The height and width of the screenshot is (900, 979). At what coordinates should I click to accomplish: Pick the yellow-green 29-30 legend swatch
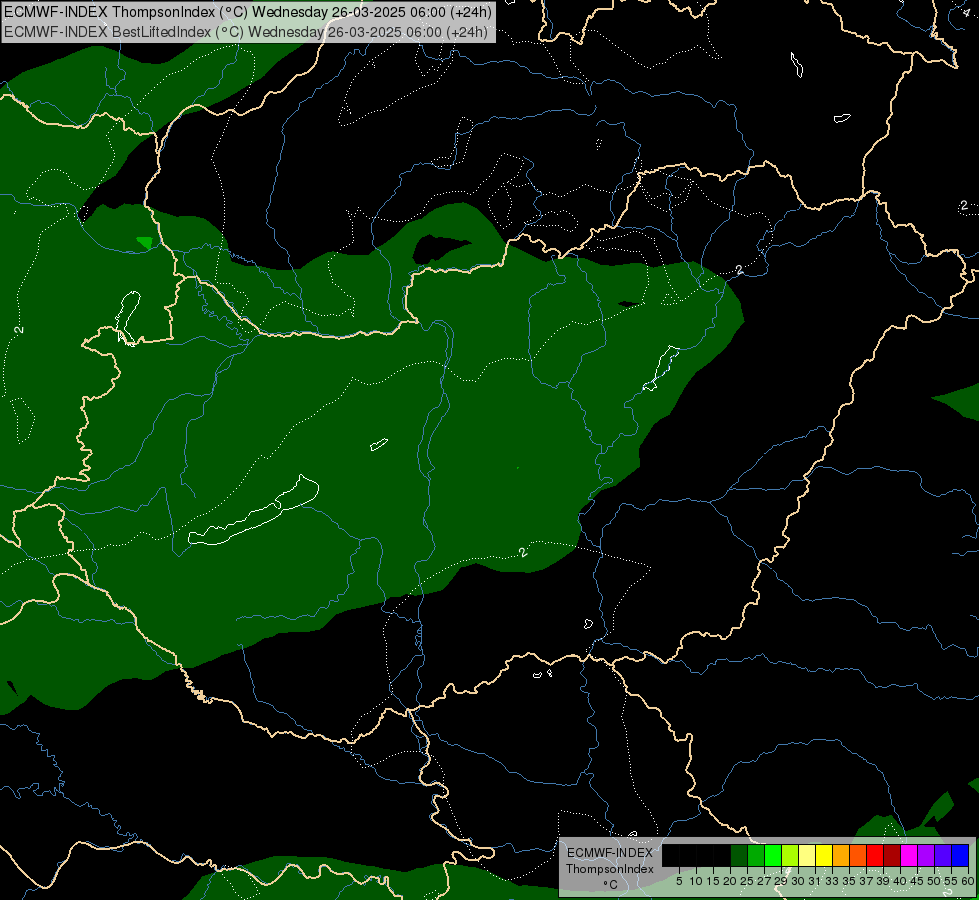pos(790,855)
